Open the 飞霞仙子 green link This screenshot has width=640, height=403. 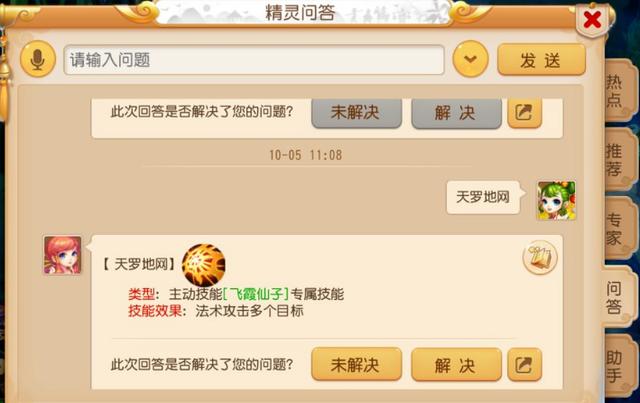click(x=256, y=294)
